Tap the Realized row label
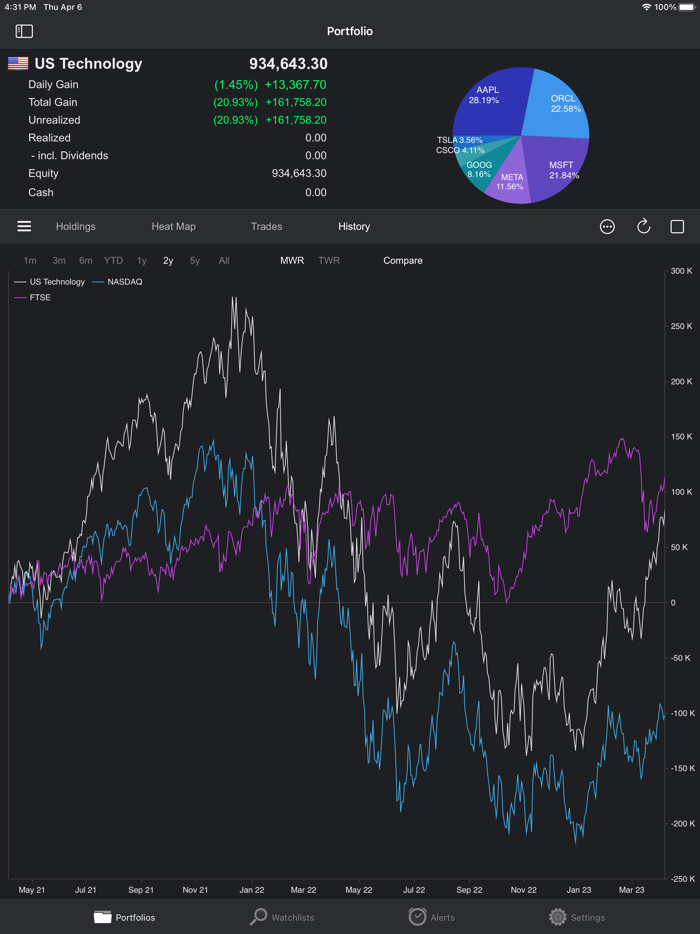700x934 pixels. pyautogui.click(x=49, y=138)
